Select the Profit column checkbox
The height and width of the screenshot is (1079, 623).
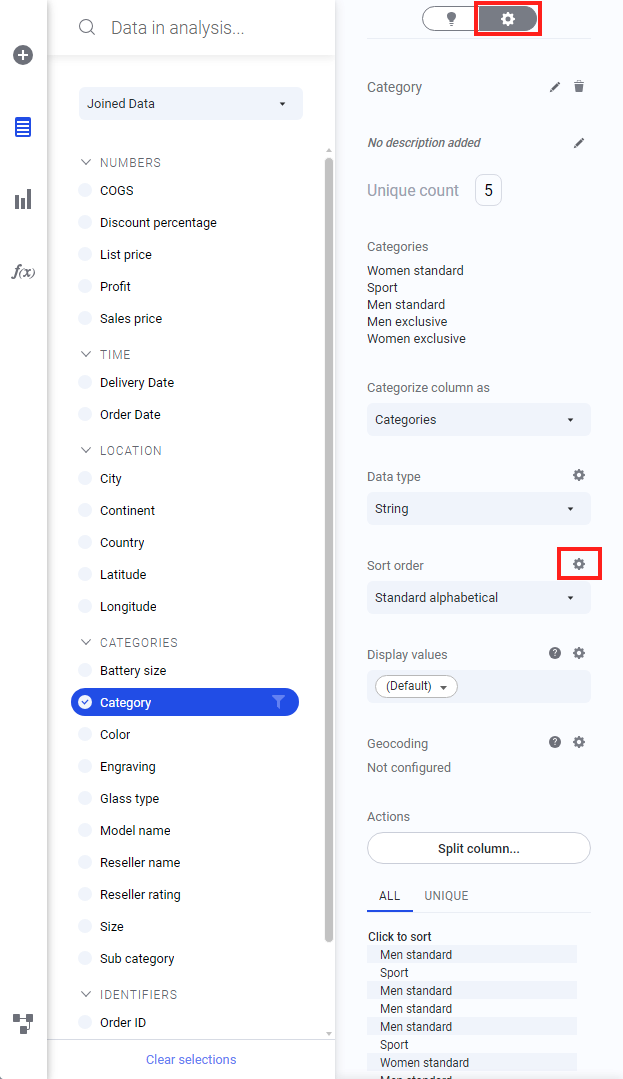[x=85, y=287]
